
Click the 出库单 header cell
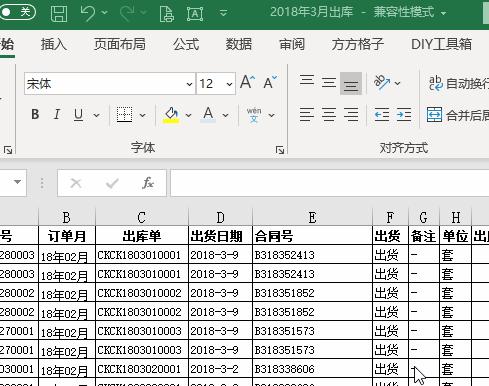click(x=142, y=236)
